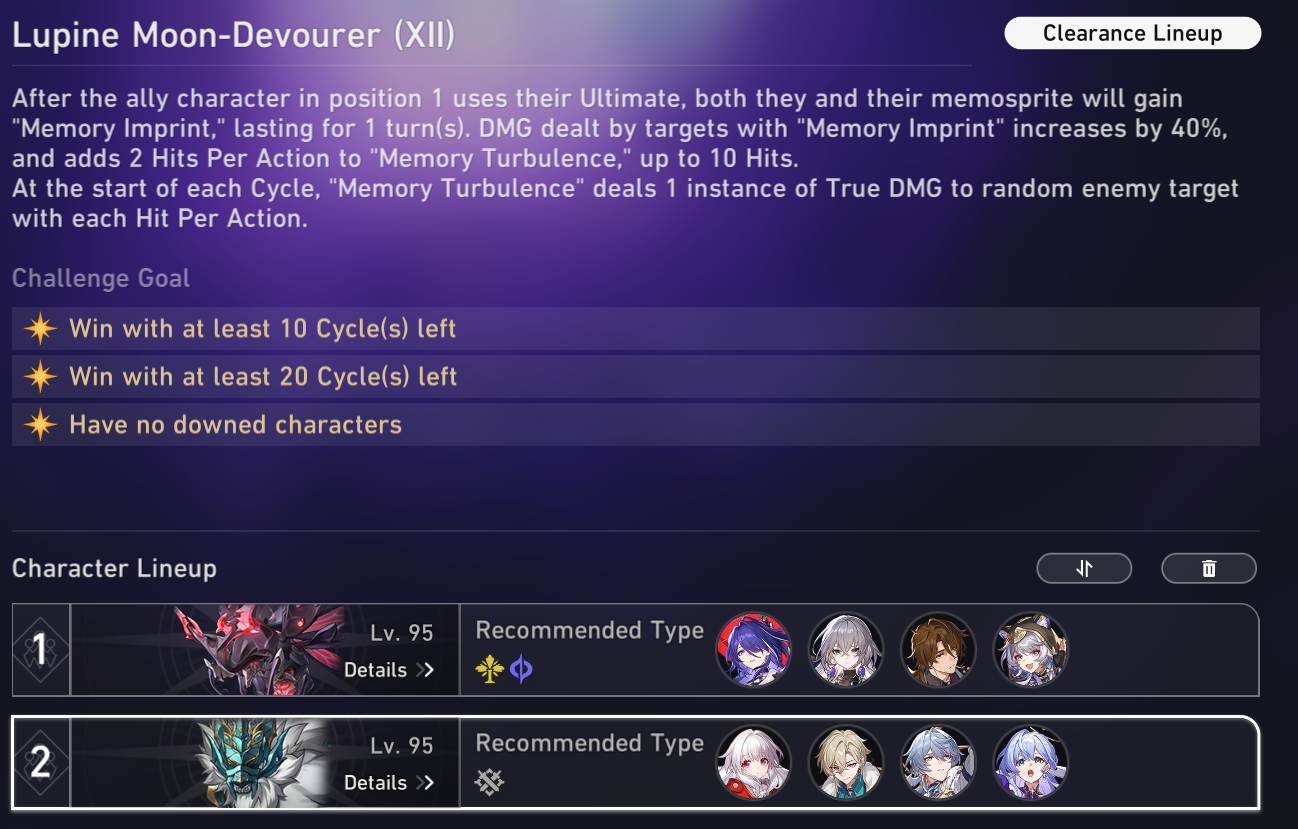Select the blond male character portrait in lineup 2
1298x829 pixels.
[846, 763]
